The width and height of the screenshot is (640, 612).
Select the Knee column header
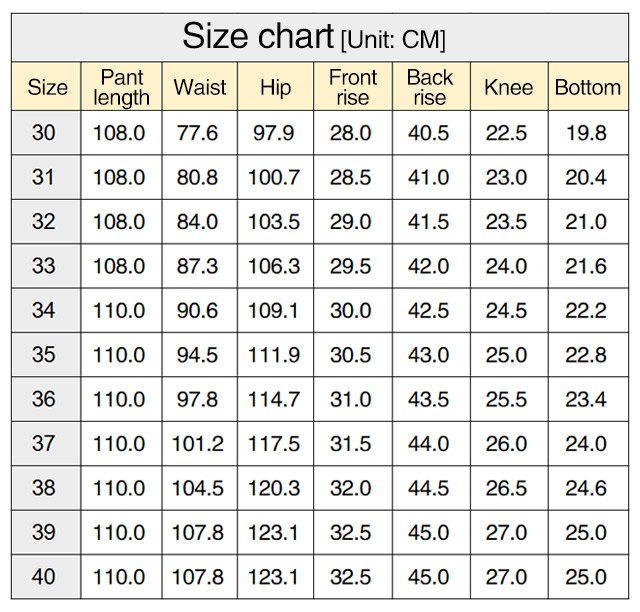[x=508, y=87]
